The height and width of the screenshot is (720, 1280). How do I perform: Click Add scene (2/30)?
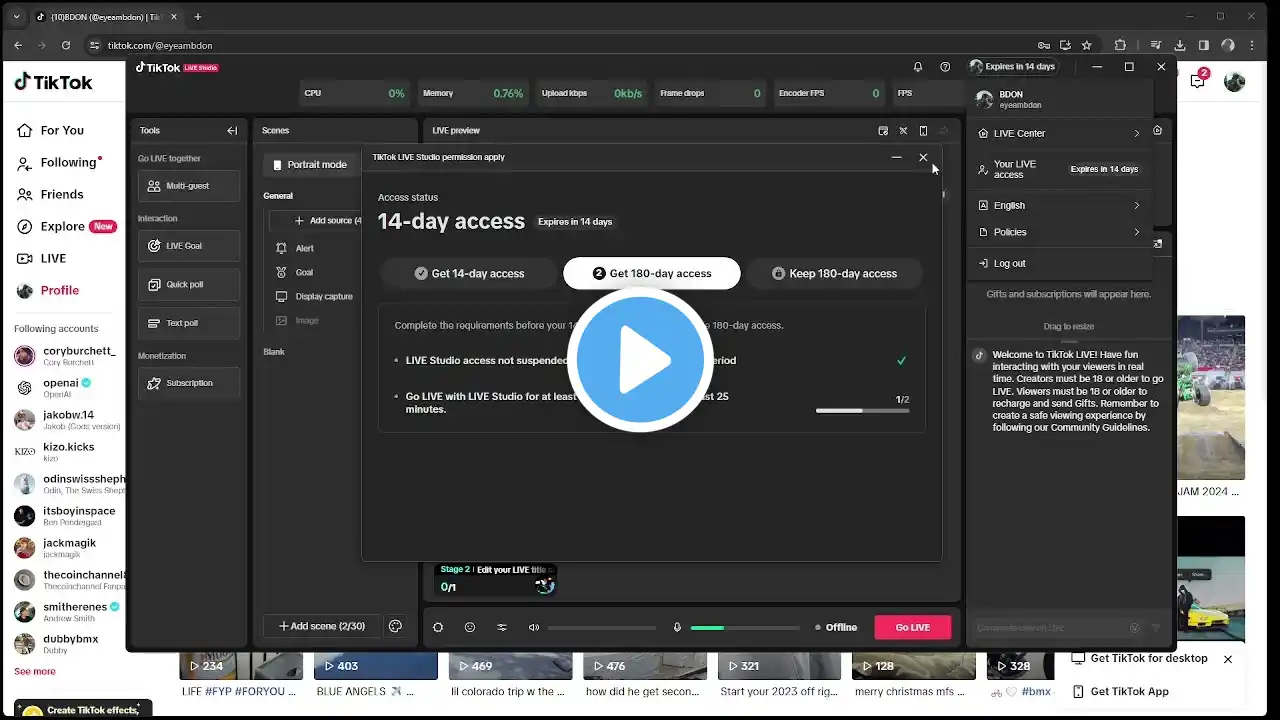tap(322, 626)
